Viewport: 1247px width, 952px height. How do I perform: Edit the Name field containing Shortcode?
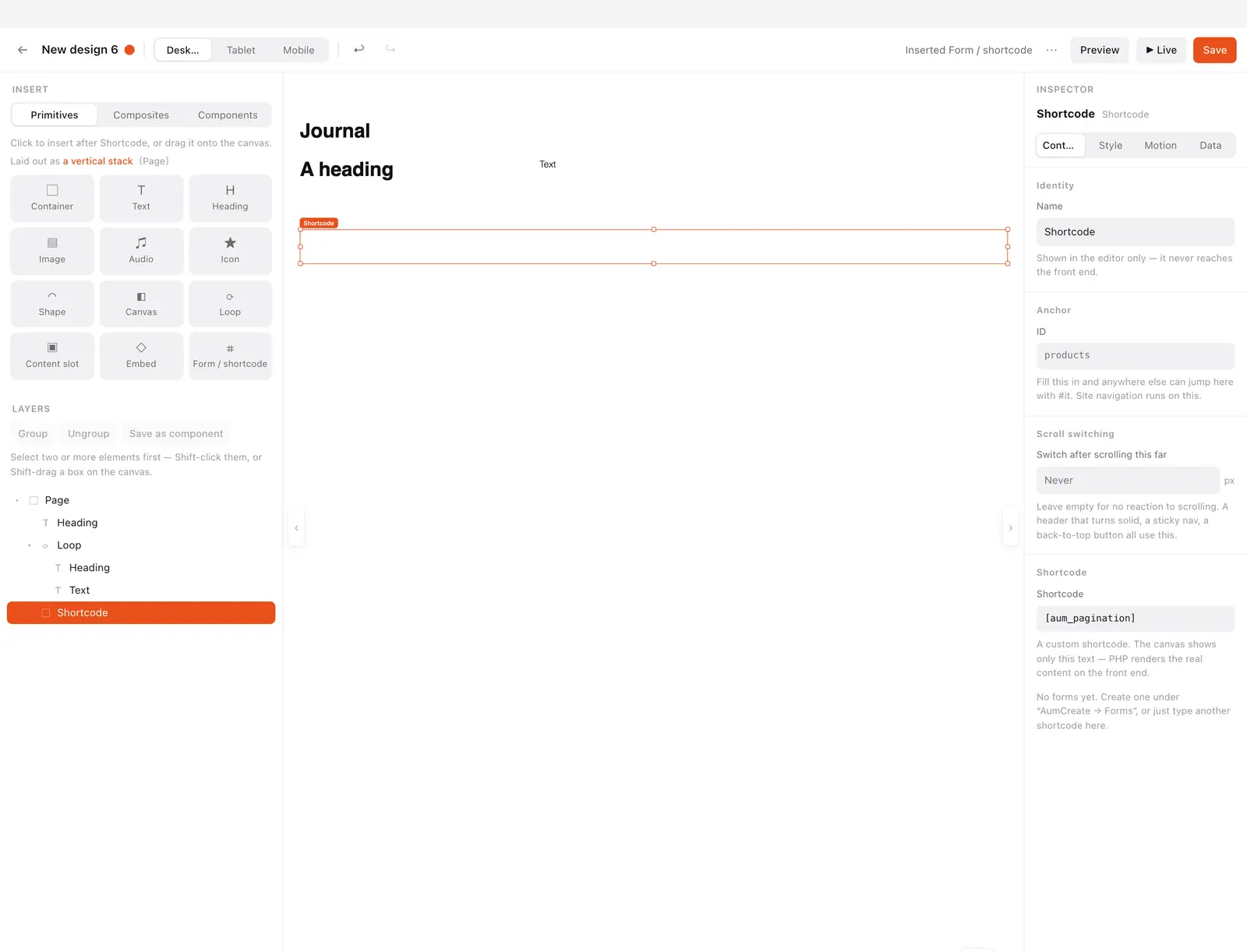[x=1135, y=232]
